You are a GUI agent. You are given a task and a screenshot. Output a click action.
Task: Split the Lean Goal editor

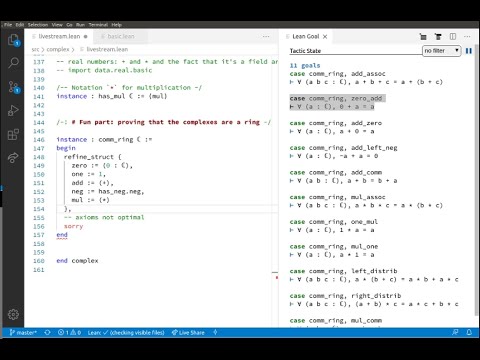pyautogui.click(x=453, y=37)
